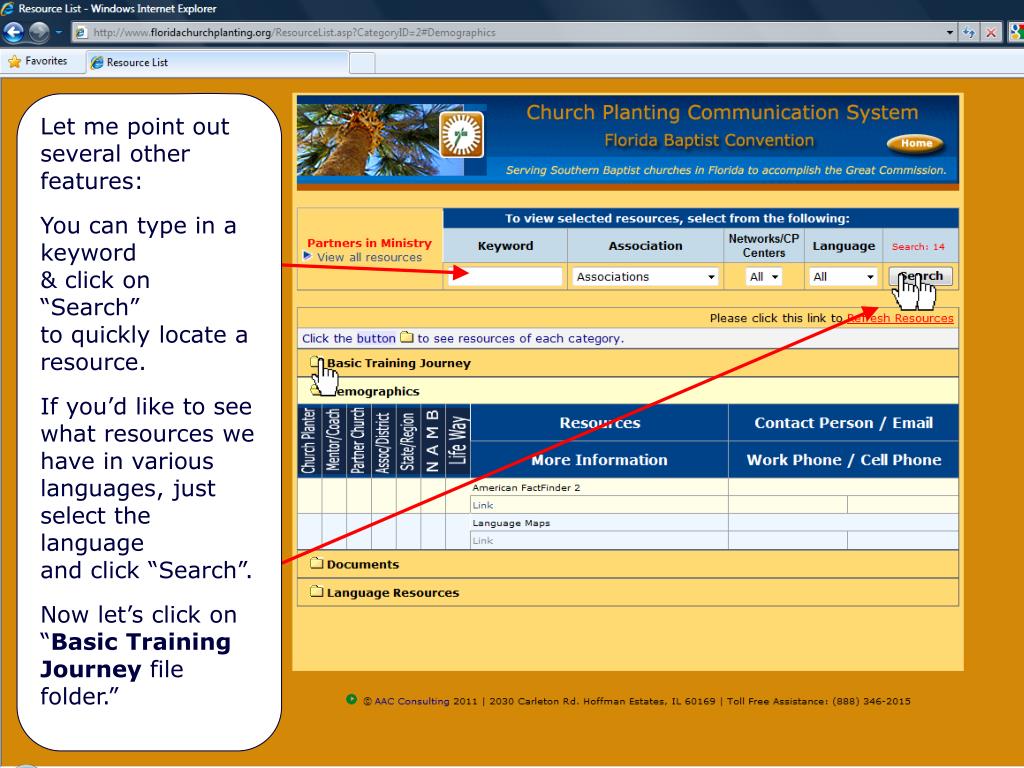
Task: Open the Language Resources folder icon
Action: (x=317, y=591)
